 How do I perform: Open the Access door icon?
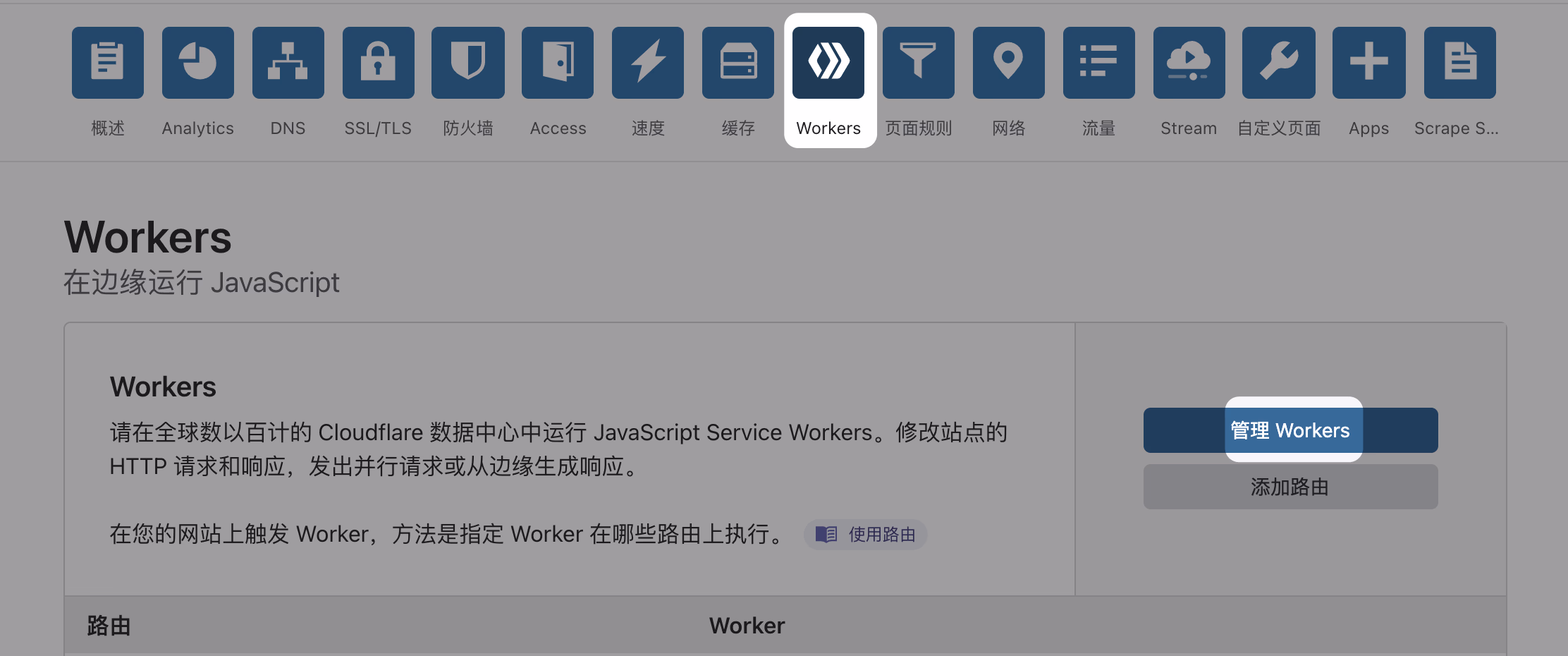(x=558, y=63)
